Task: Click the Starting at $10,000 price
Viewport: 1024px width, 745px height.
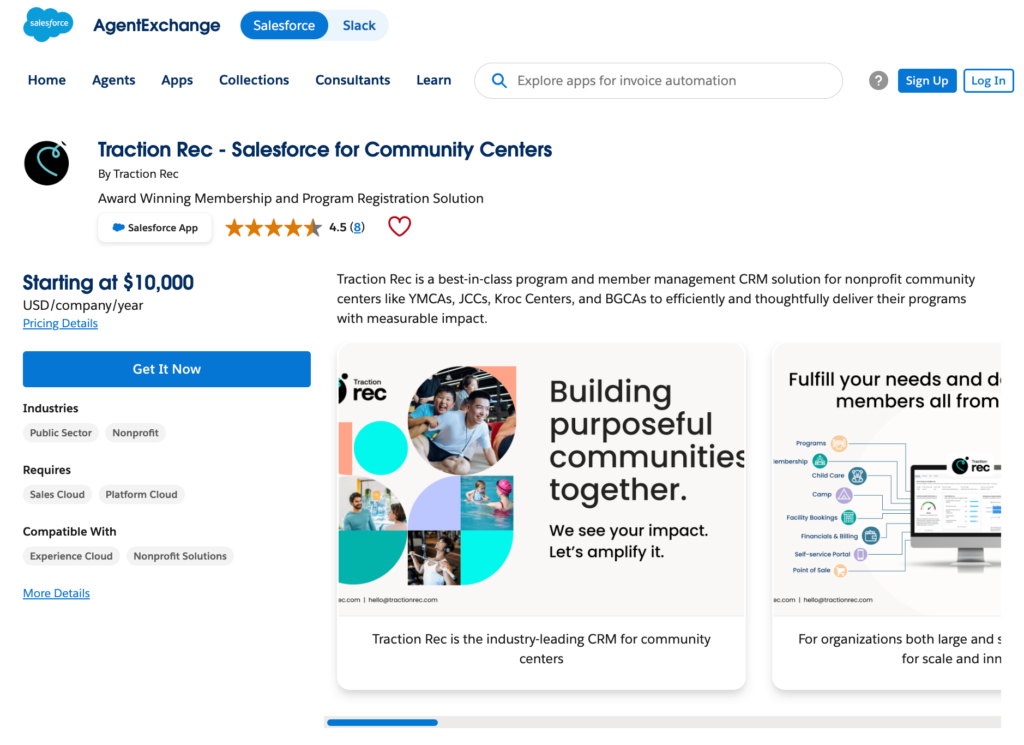Action: (x=108, y=282)
